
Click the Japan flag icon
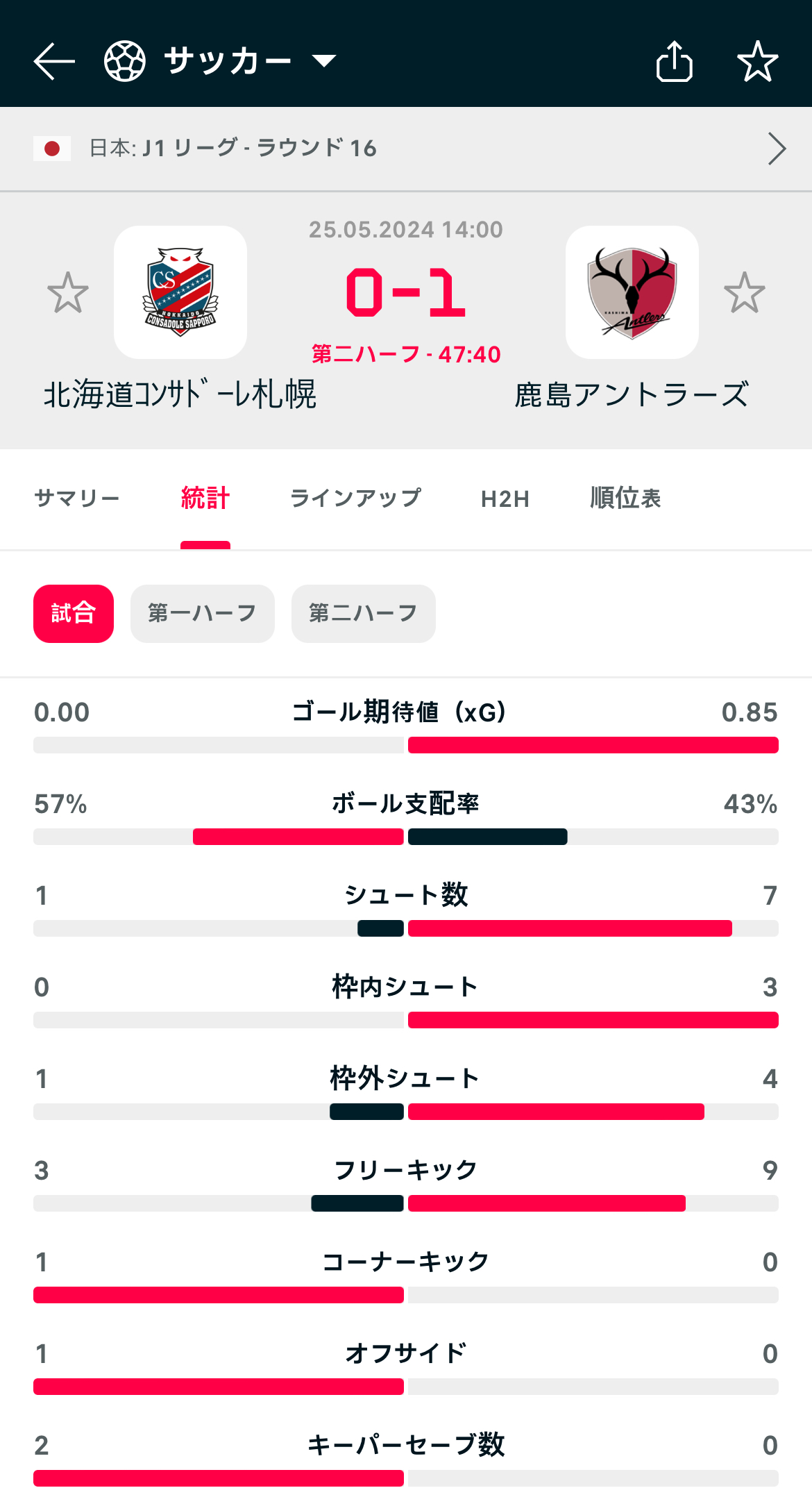(x=52, y=149)
